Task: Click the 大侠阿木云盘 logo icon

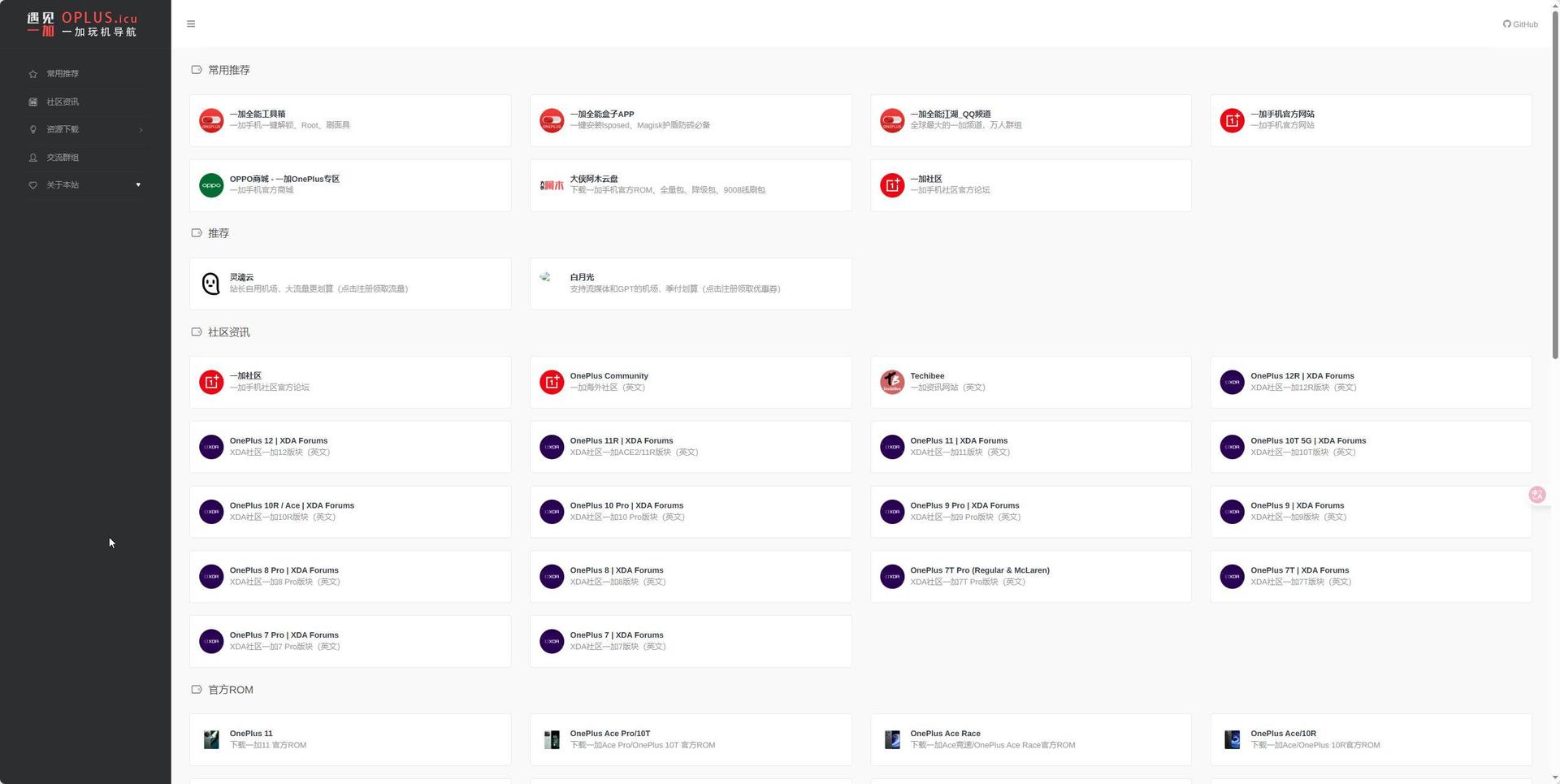Action: pyautogui.click(x=552, y=185)
